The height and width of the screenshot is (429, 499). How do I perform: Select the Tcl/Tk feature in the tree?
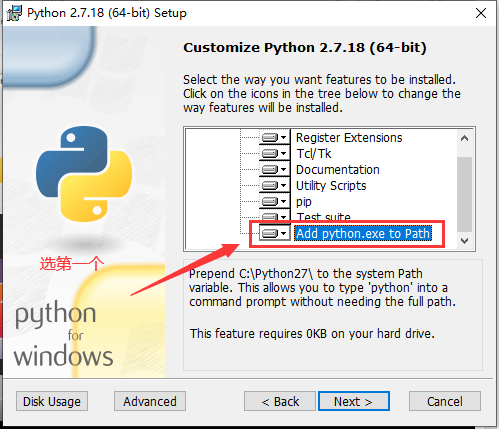tap(314, 154)
